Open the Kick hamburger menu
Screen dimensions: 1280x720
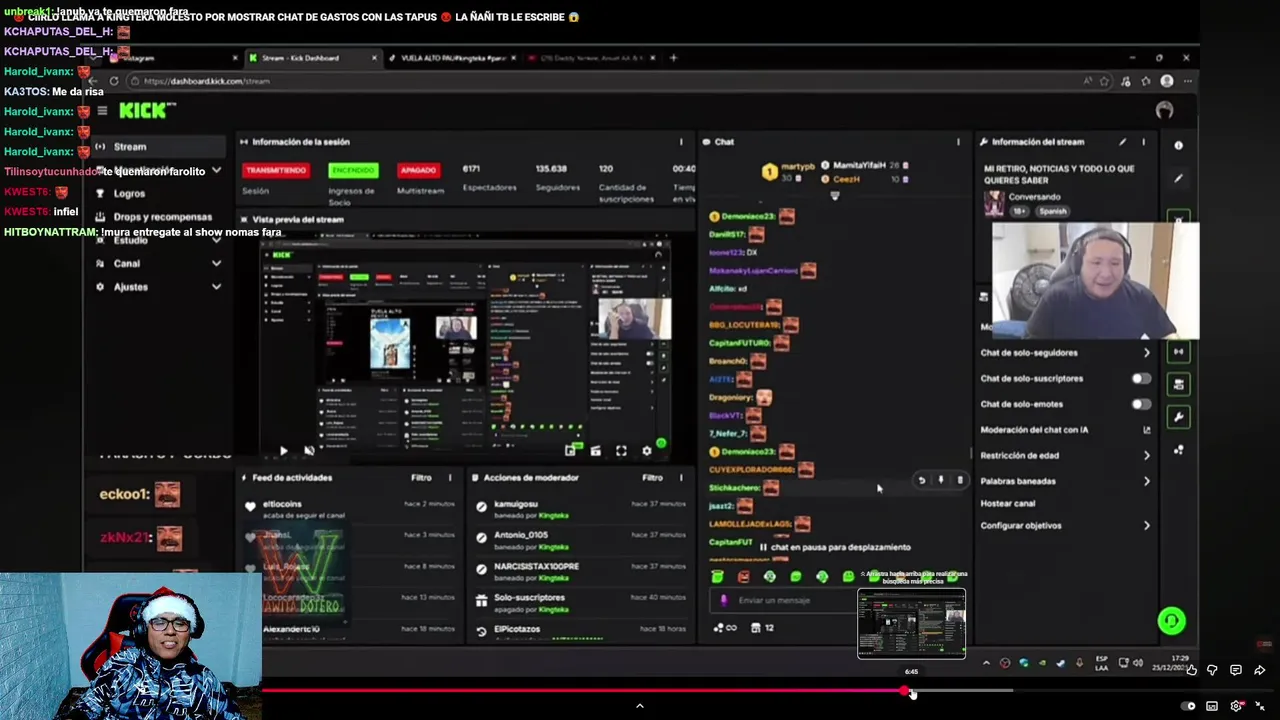[x=102, y=111]
